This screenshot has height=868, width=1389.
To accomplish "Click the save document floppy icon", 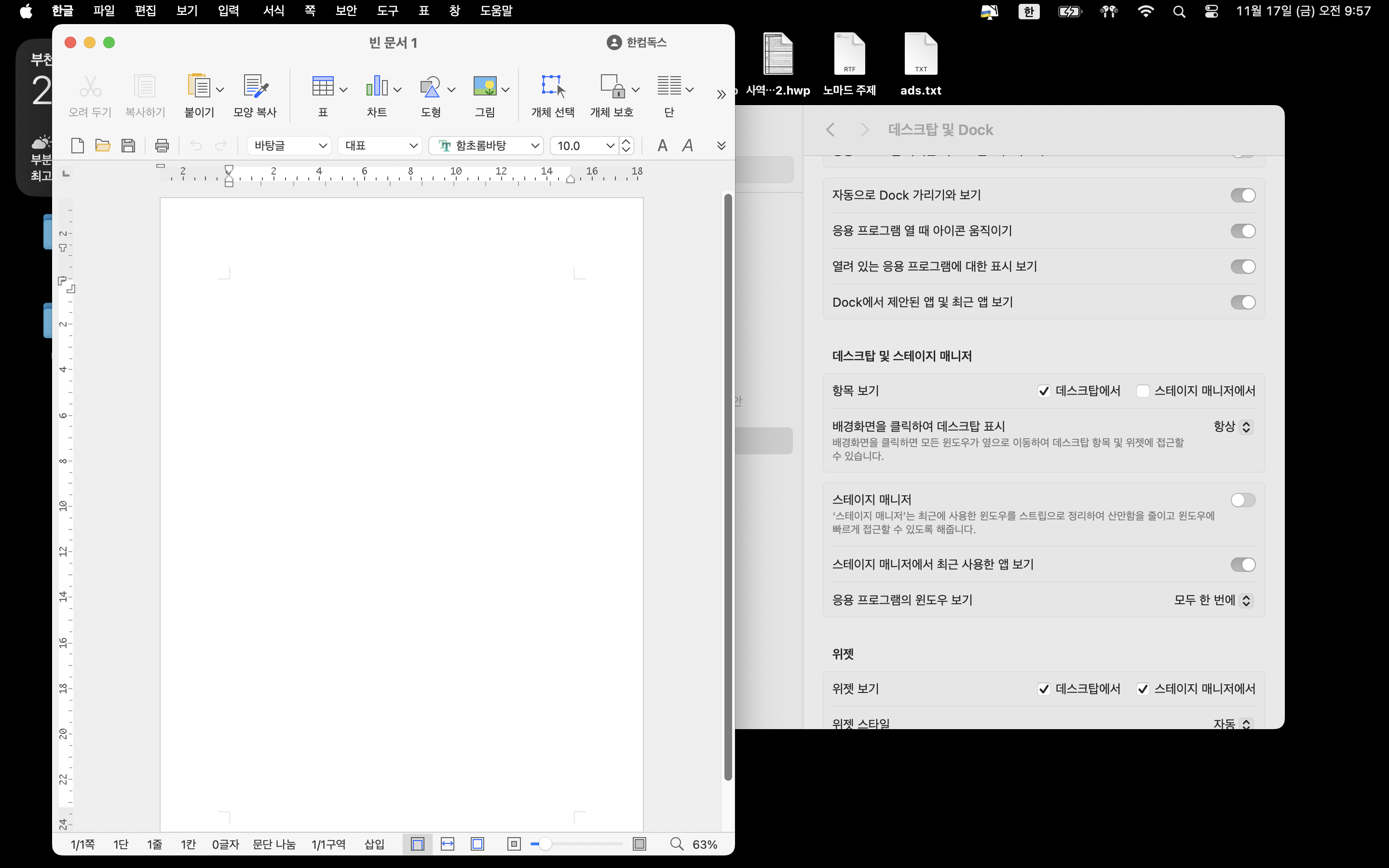I will point(128,146).
